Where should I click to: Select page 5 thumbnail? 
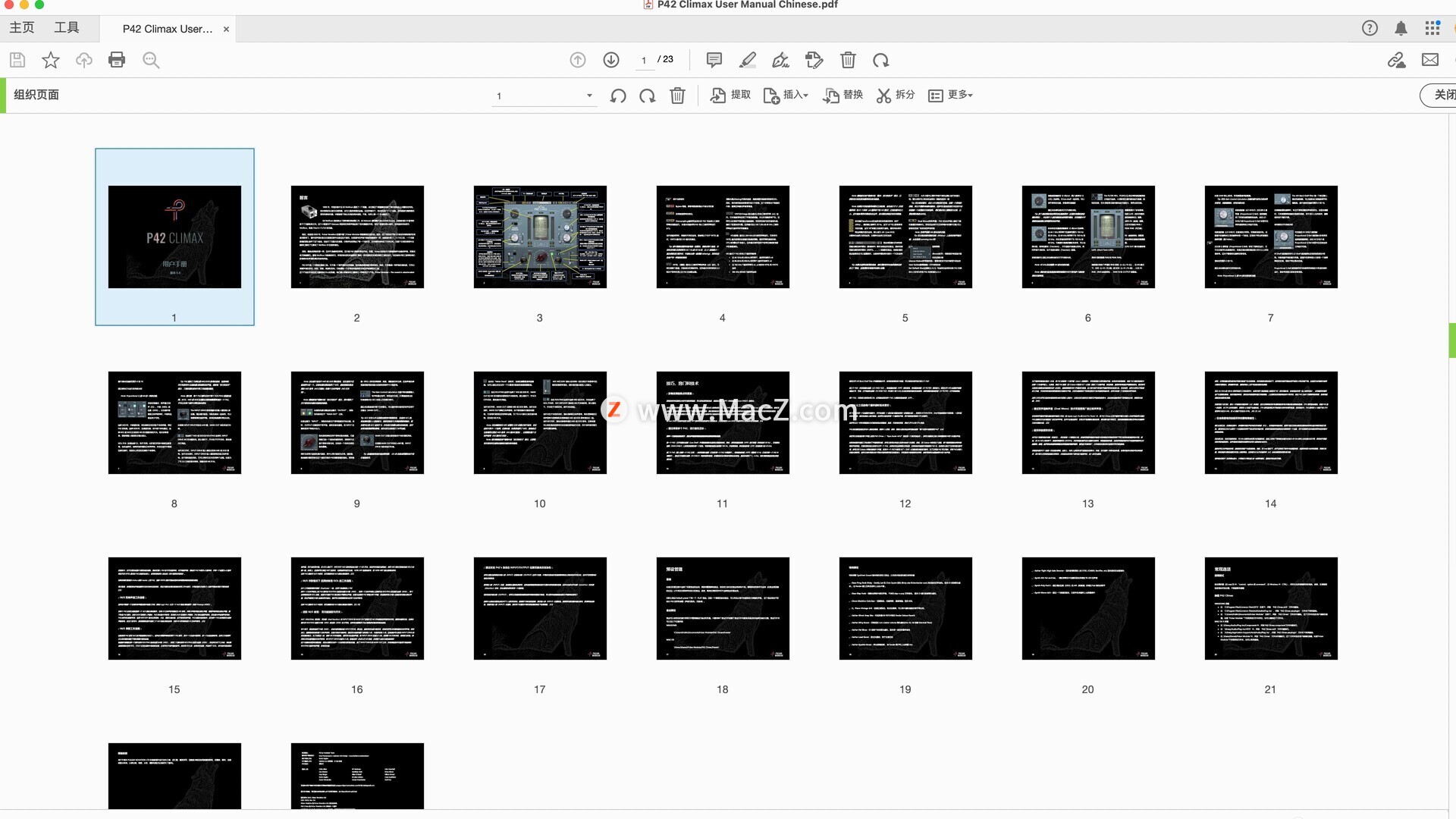(905, 237)
